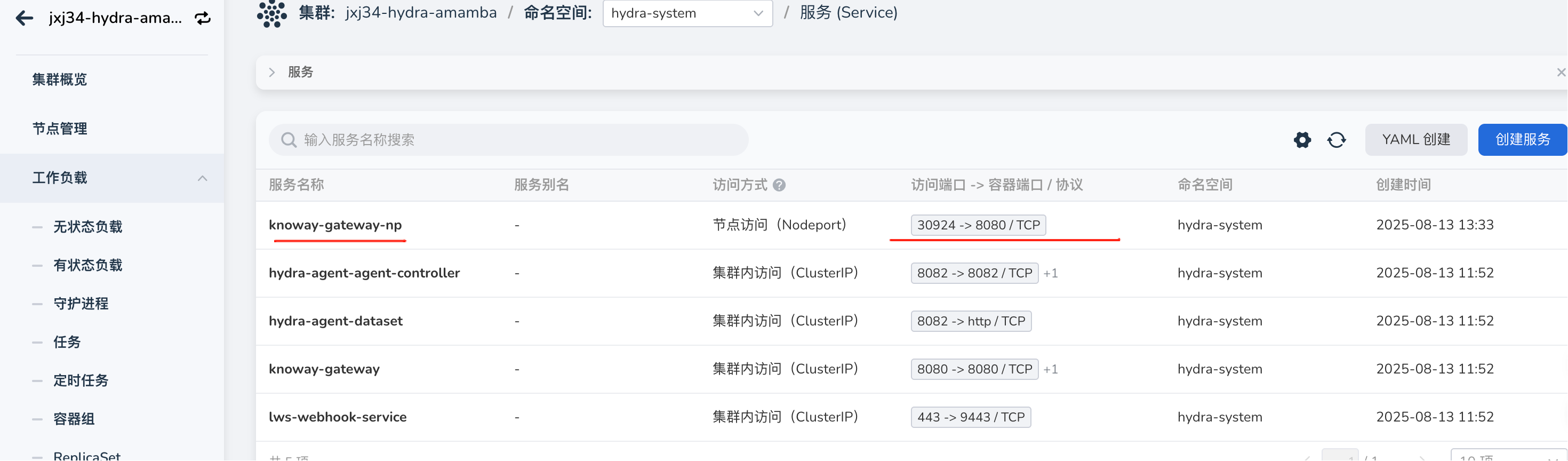The image size is (1568, 461).
Task: Select 无状态负载 in sidebar
Action: (87, 227)
